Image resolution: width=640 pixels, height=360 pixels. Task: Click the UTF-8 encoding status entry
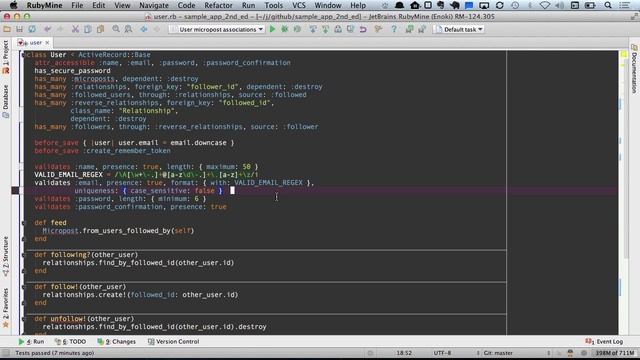tap(442, 353)
